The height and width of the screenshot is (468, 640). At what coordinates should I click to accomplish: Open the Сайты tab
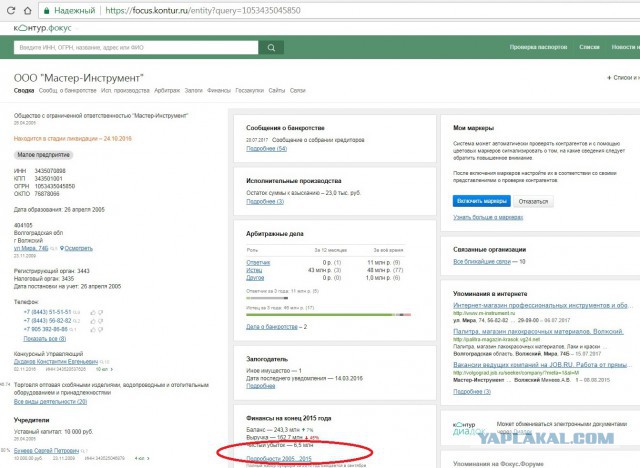coord(277,91)
